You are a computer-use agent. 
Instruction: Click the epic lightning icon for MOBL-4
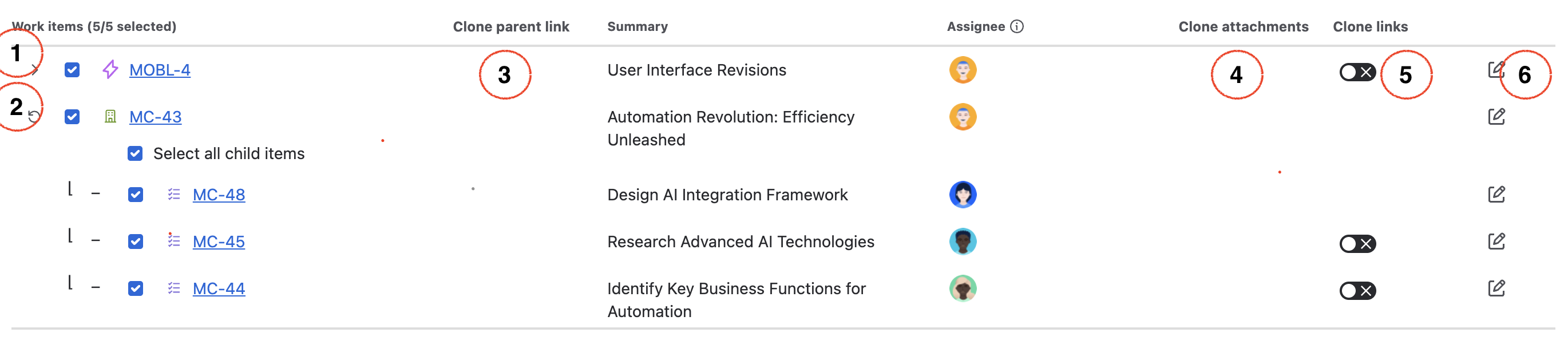click(x=110, y=70)
